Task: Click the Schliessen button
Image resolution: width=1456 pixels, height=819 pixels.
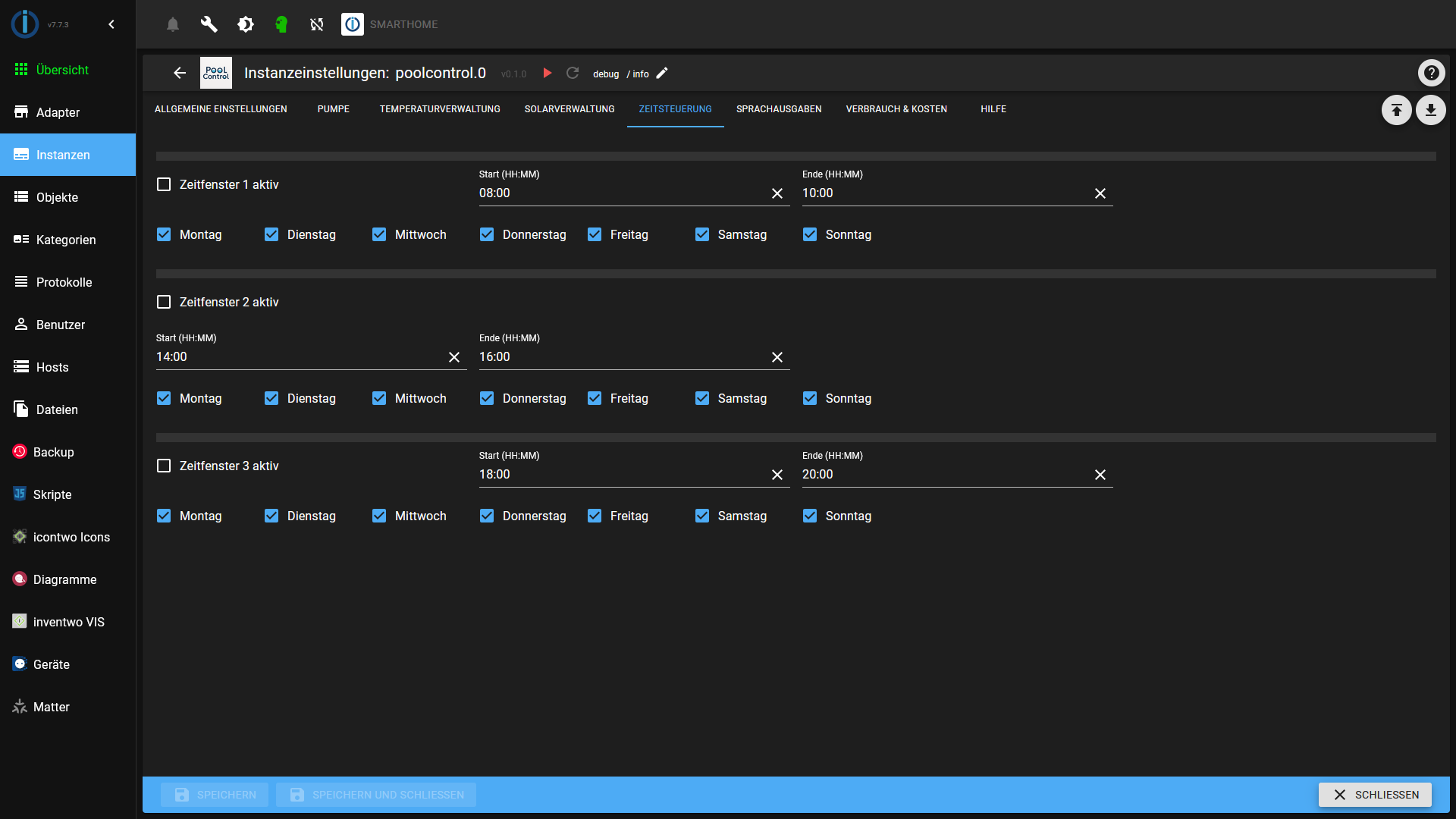Action: [x=1374, y=795]
